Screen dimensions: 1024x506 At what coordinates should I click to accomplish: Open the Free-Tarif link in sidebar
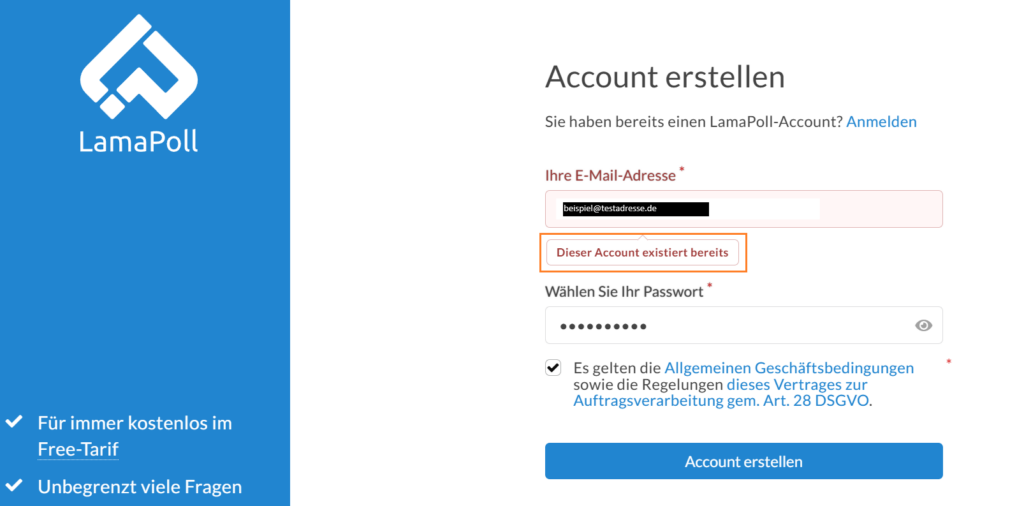tap(78, 449)
